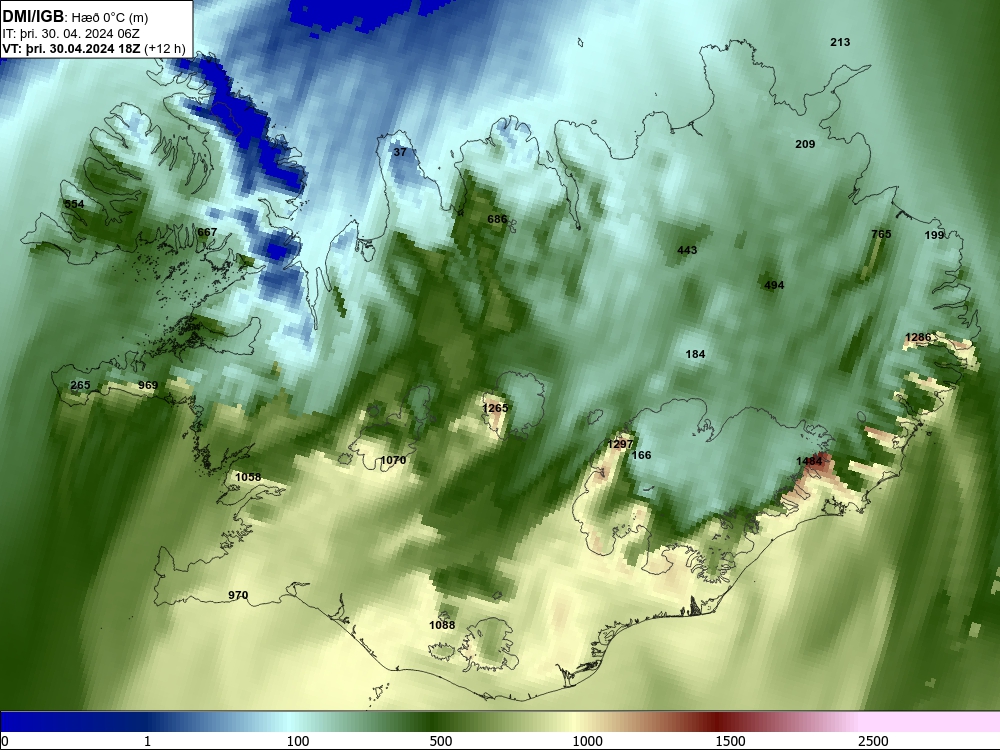Select the 494 value label
The height and width of the screenshot is (750, 1000).
(774, 285)
